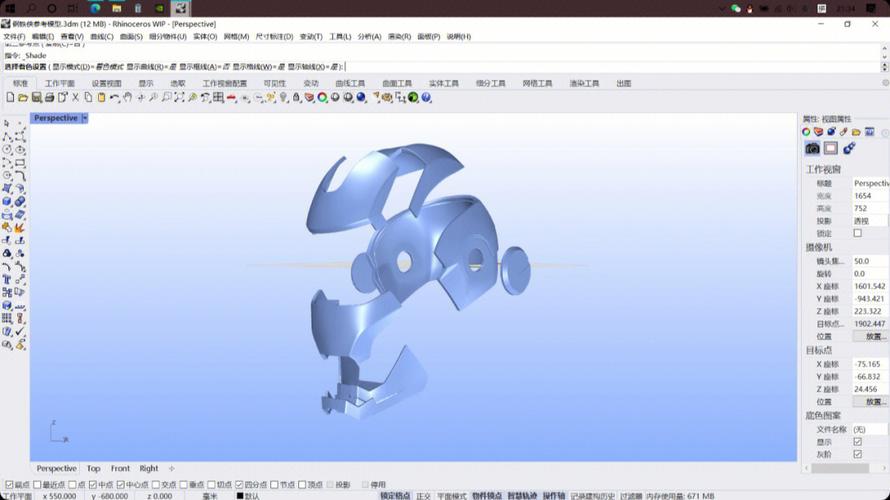Switch to the 实体工具 toolbar tab
This screenshot has height=500, width=890.
click(x=444, y=83)
